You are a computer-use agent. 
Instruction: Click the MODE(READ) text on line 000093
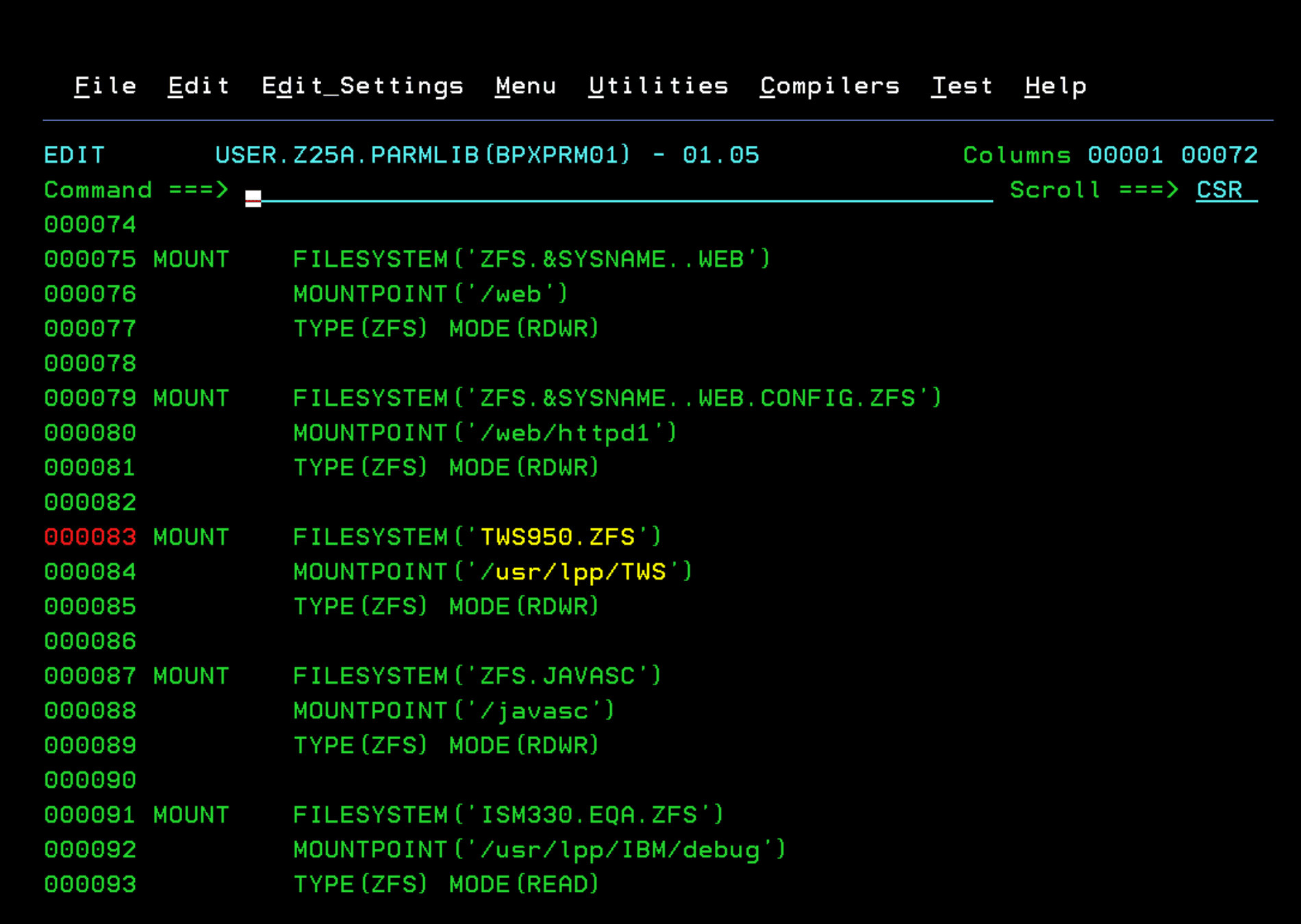click(524, 884)
